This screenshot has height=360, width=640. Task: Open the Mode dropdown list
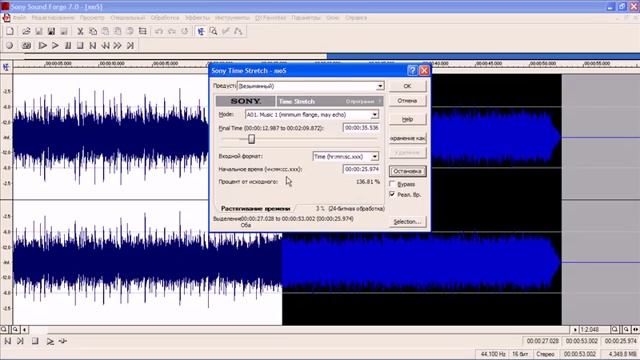click(x=374, y=115)
